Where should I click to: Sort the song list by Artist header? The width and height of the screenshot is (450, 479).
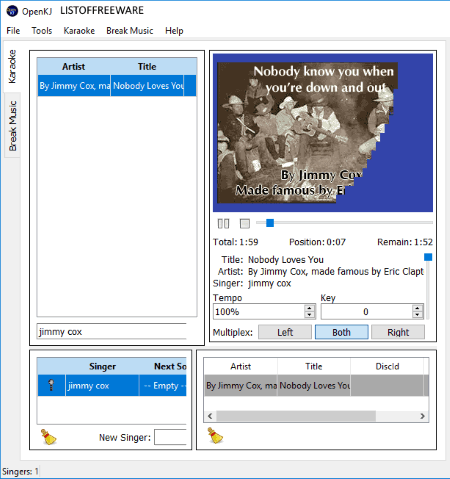[x=74, y=67]
